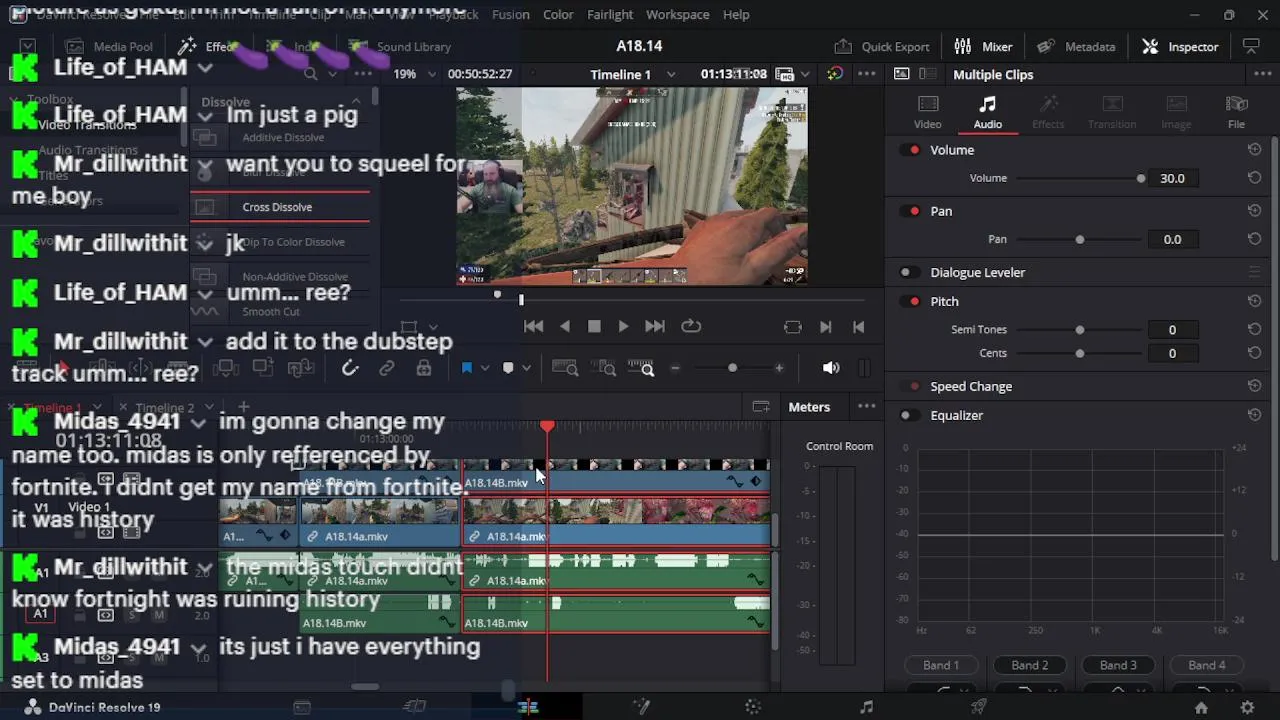Image resolution: width=1280 pixels, height=720 pixels.
Task: Open the Fusion menu
Action: [511, 15]
